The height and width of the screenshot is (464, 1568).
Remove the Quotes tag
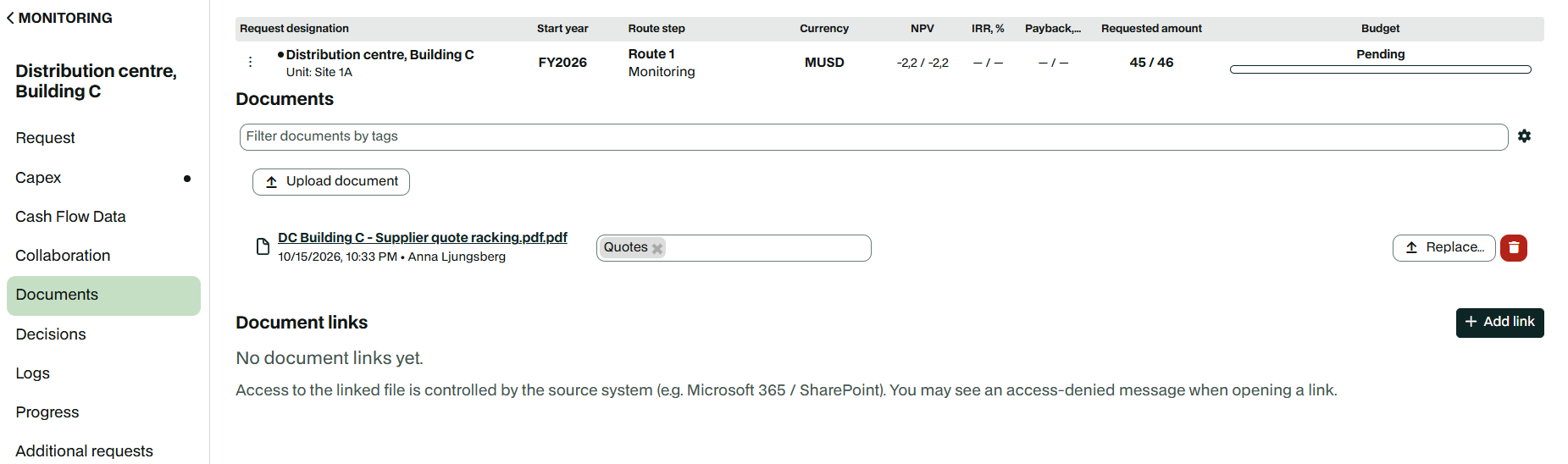coord(657,248)
